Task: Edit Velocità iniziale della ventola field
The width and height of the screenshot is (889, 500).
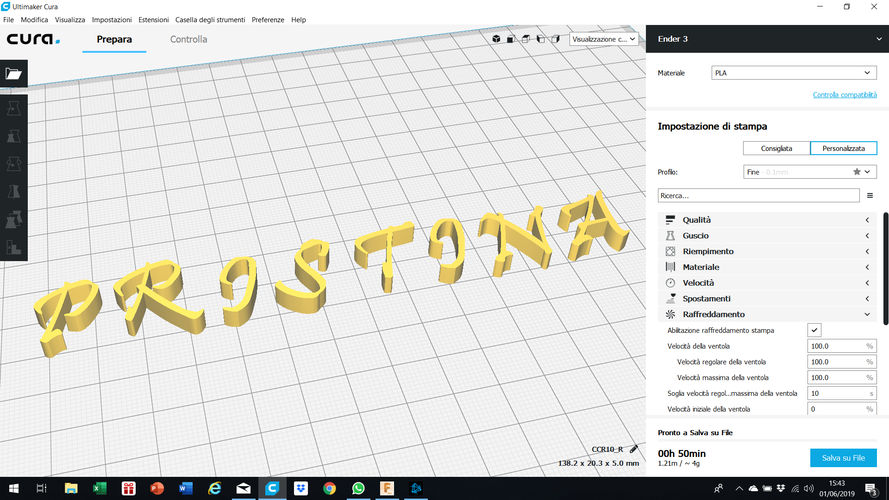Action: pyautogui.click(x=841, y=409)
